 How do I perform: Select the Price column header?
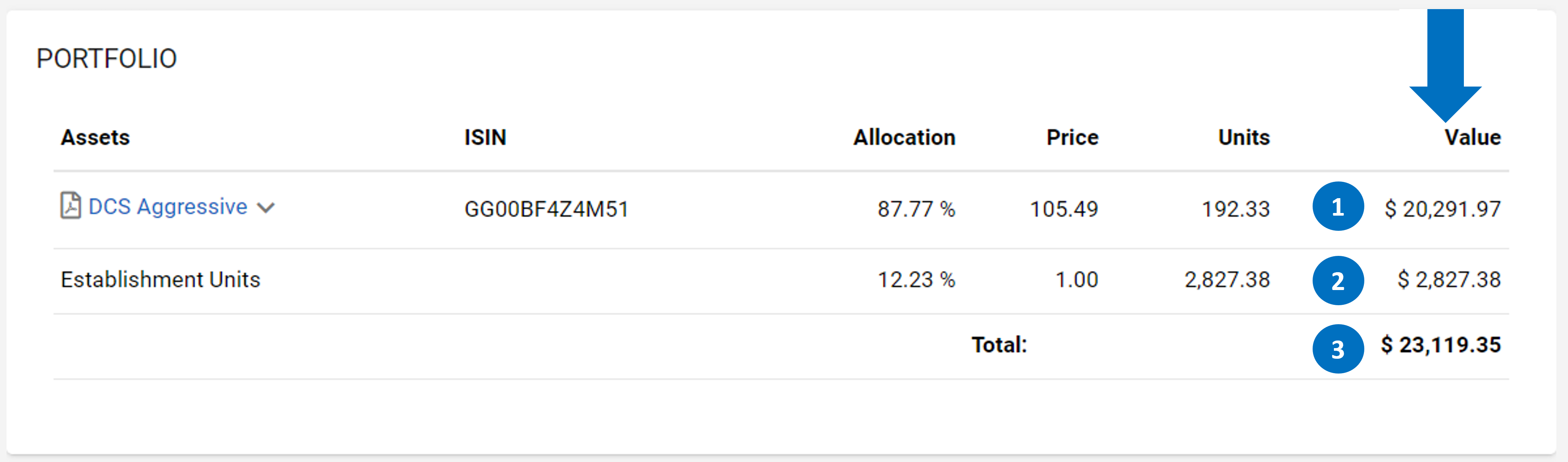pos(1072,137)
